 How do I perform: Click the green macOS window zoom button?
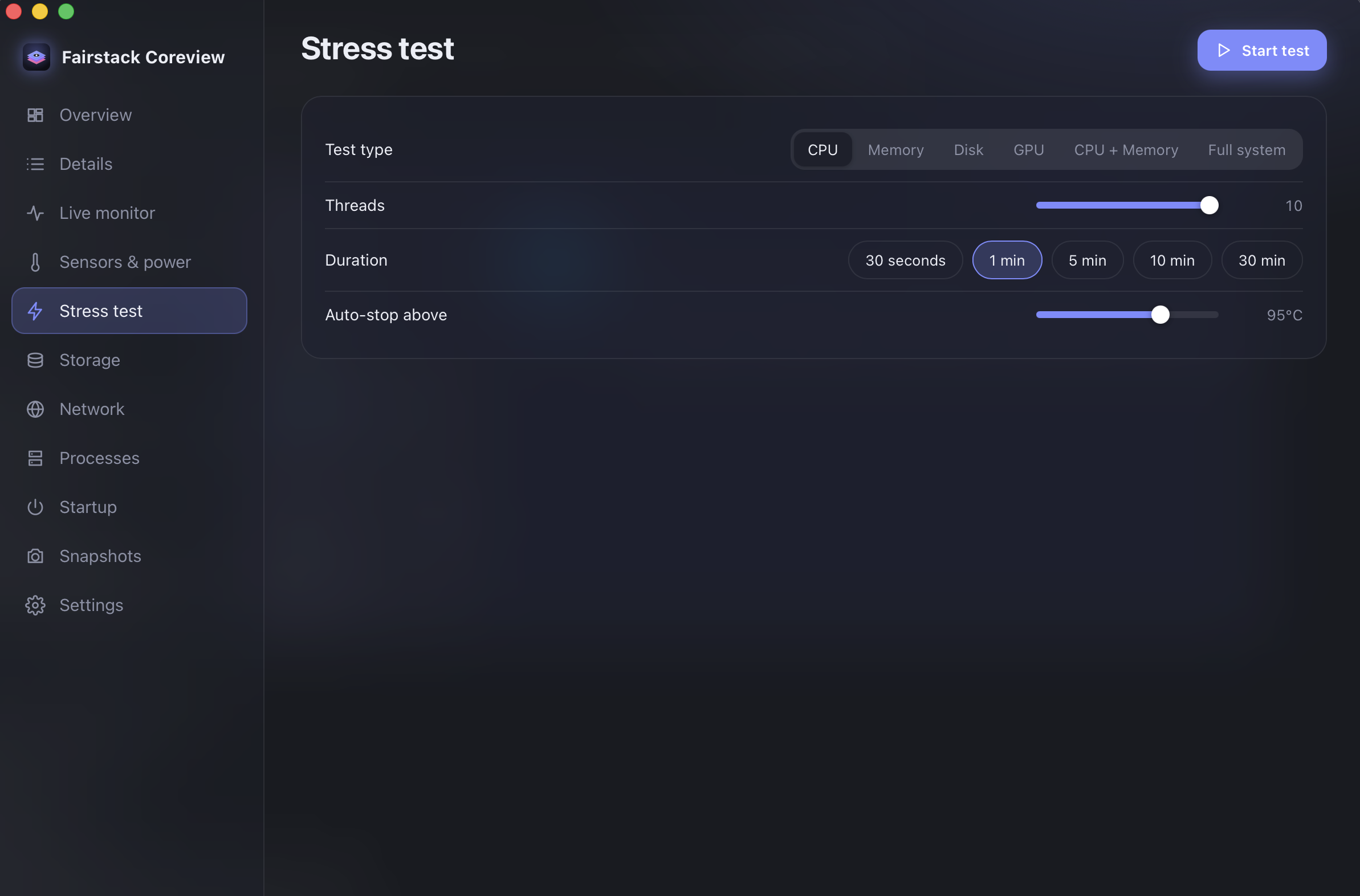coord(66,11)
